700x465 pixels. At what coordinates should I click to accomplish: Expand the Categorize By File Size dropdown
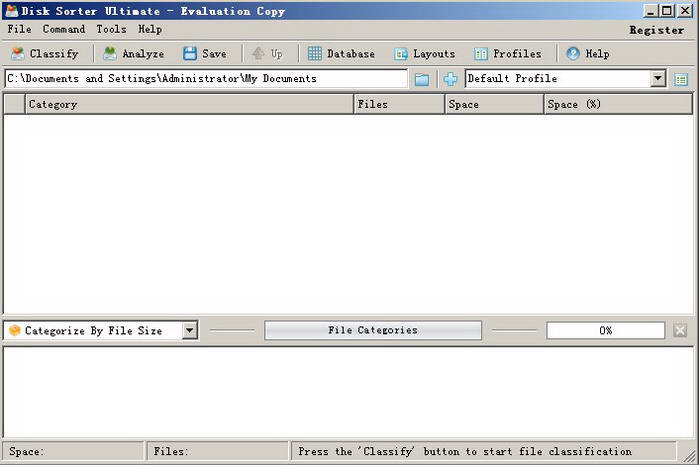click(x=189, y=331)
